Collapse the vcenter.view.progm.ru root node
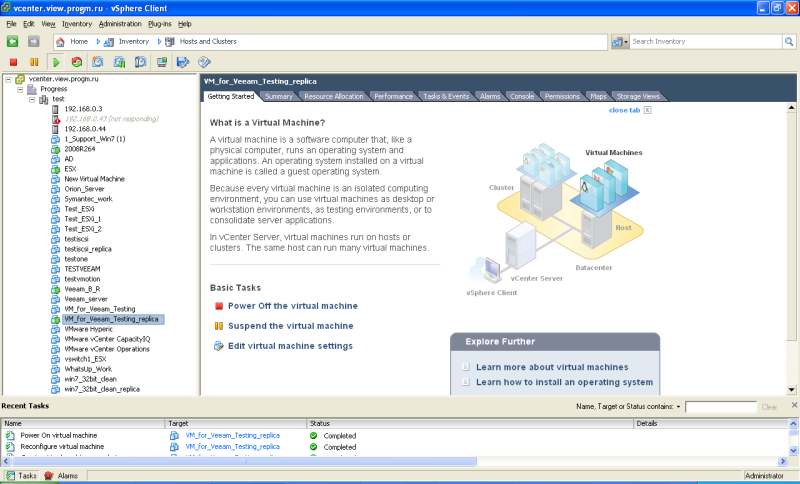This screenshot has height=484, width=800. 9,79
